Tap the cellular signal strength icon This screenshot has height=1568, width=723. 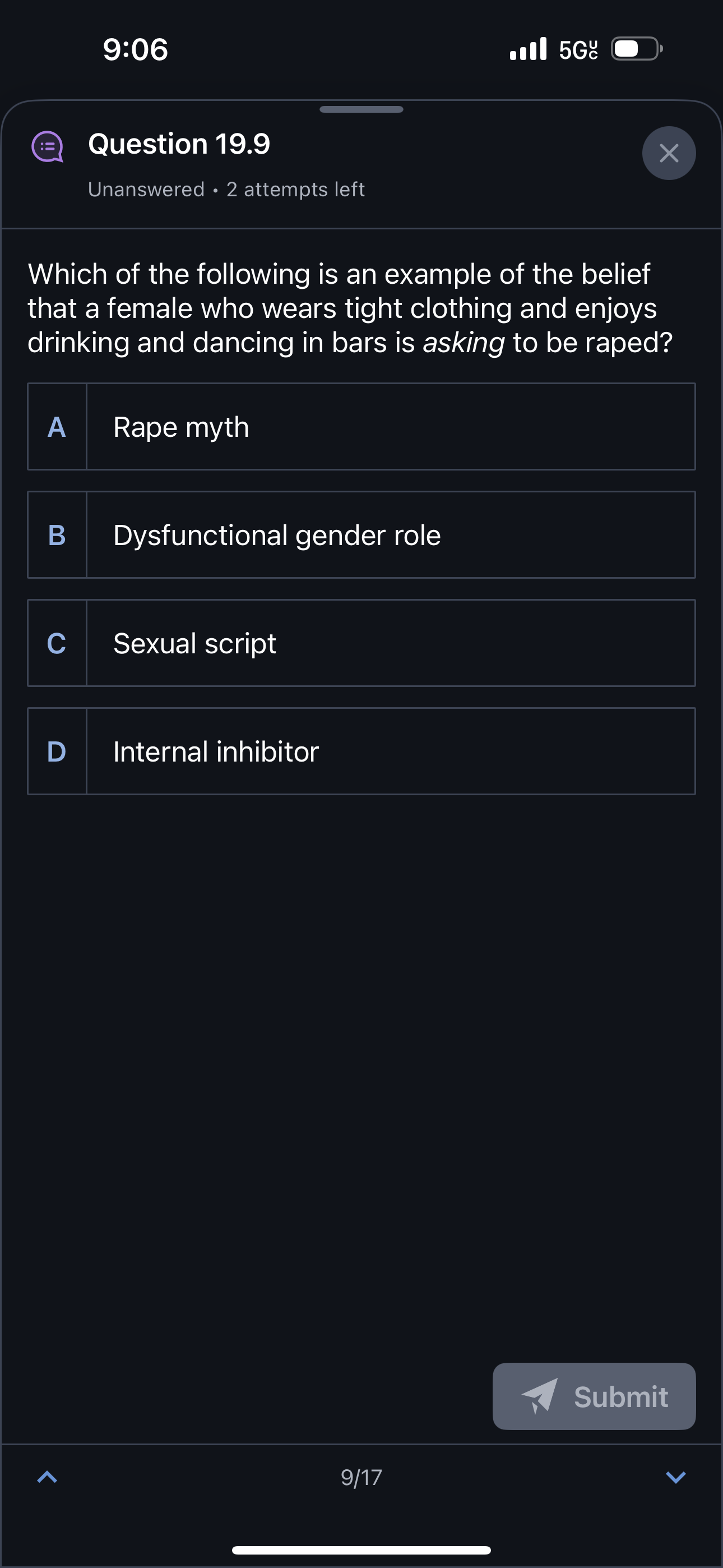point(527,49)
